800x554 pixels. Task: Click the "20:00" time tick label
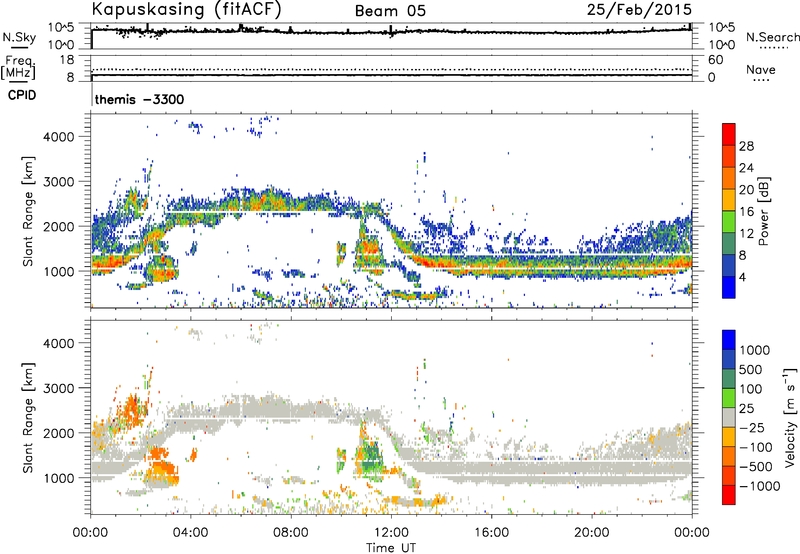point(591,533)
